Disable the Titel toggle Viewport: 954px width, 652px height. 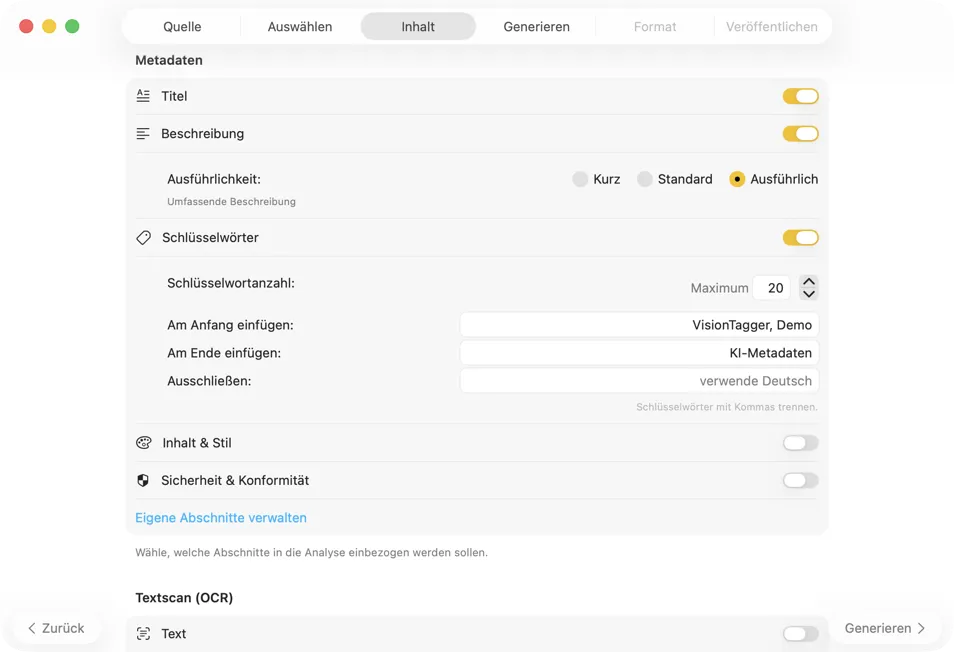(x=800, y=96)
